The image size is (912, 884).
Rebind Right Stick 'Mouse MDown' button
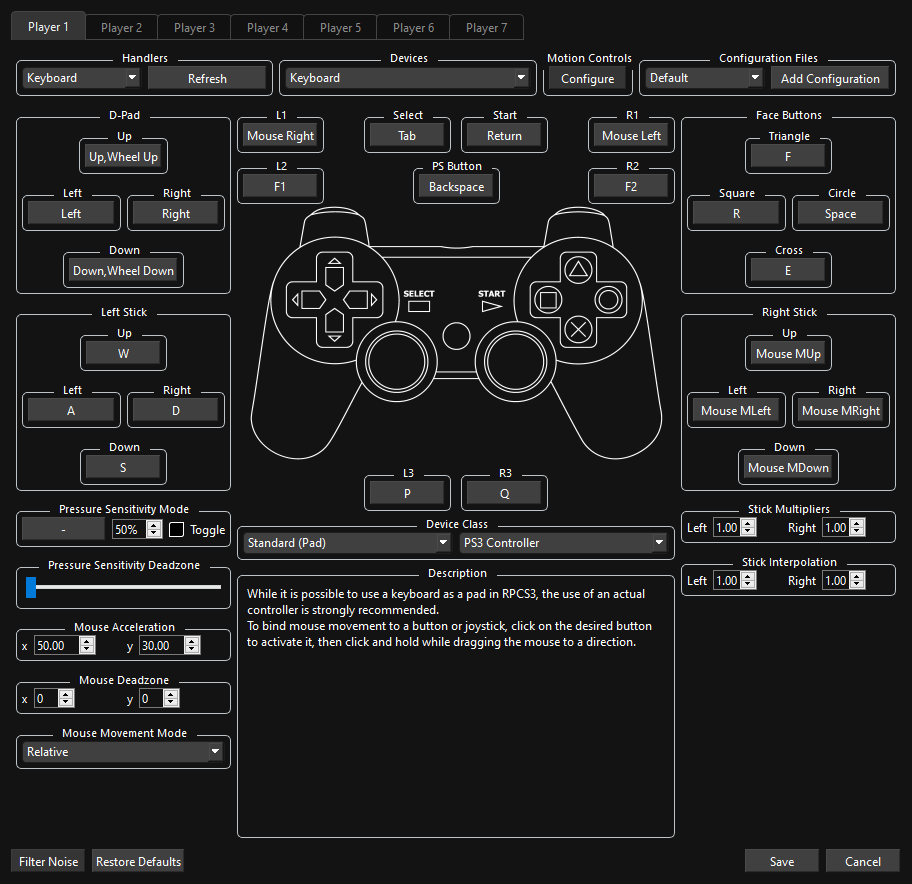coord(788,467)
